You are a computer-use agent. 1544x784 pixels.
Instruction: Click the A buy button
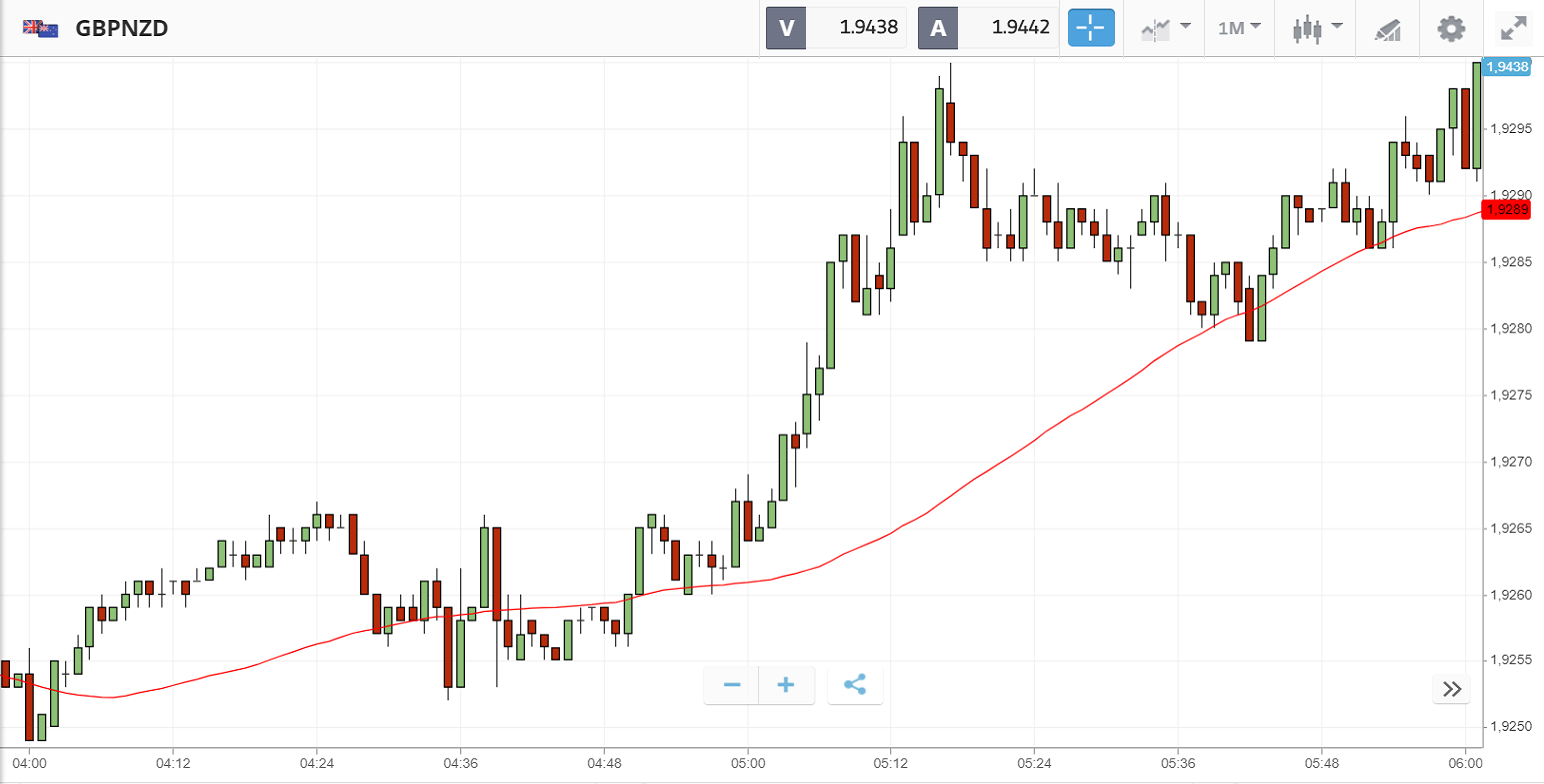coord(938,28)
